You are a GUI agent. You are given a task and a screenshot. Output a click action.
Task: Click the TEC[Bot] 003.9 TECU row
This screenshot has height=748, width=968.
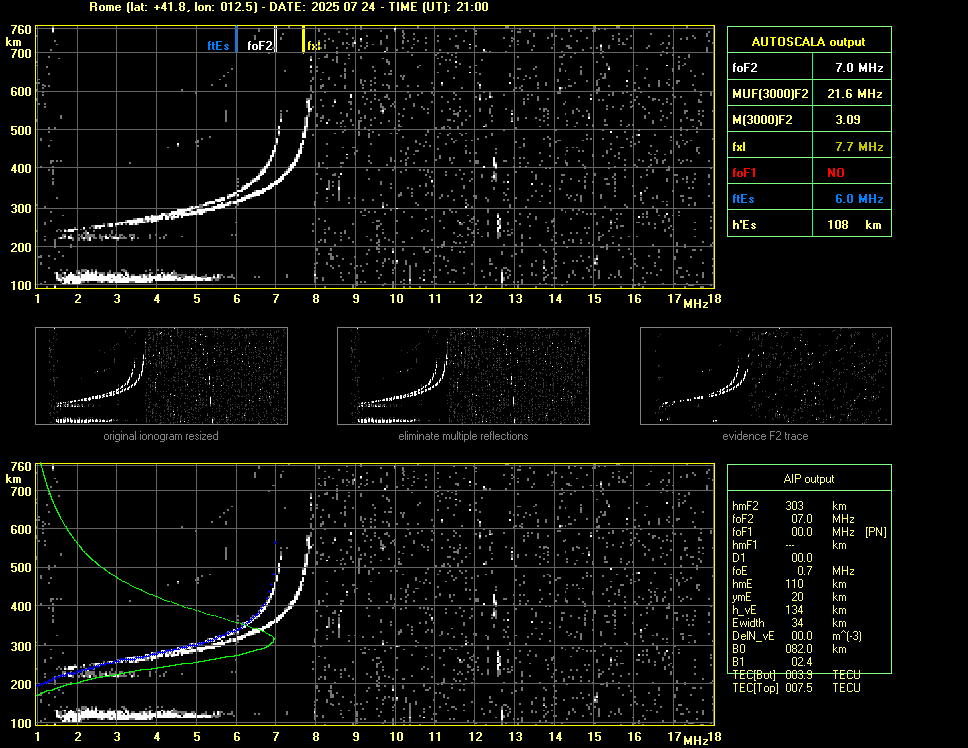click(796, 675)
